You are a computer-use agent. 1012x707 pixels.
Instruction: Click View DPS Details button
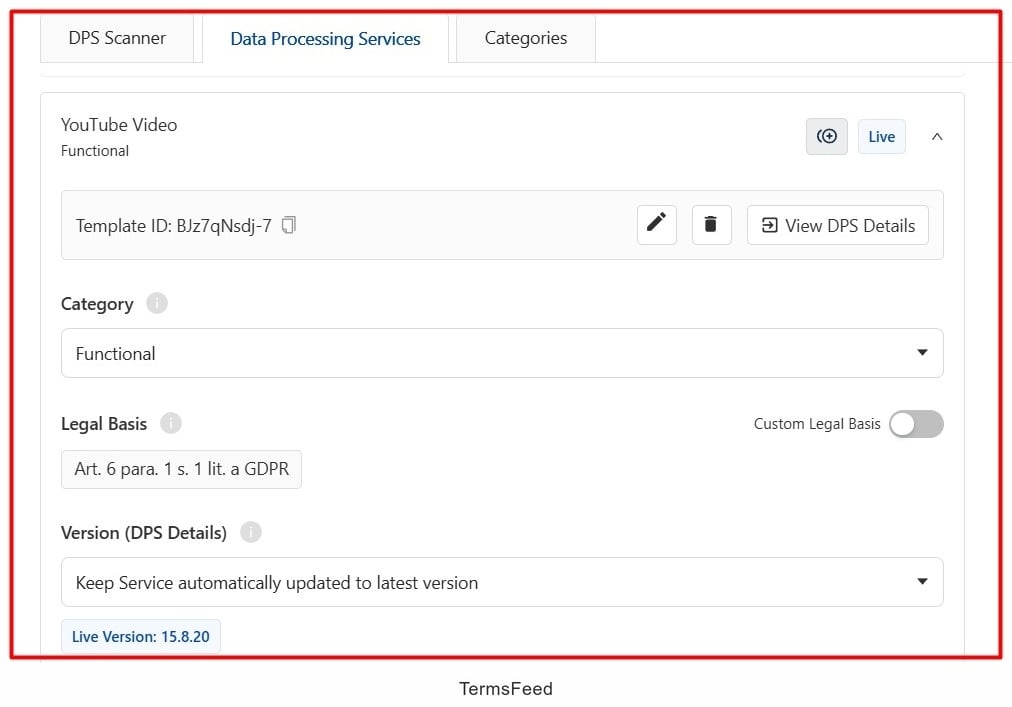click(x=838, y=225)
